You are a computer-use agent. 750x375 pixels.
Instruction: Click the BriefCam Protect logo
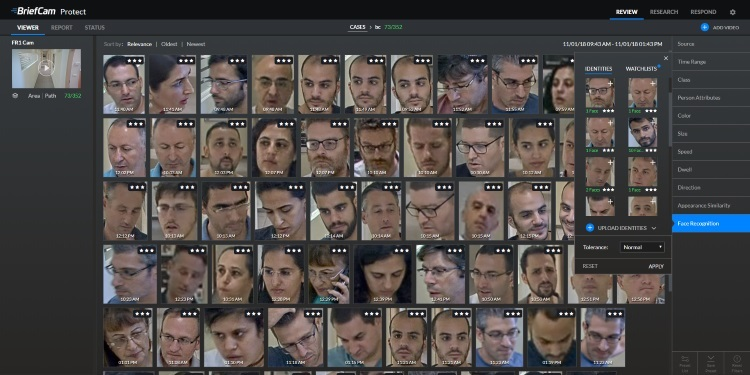point(48,11)
